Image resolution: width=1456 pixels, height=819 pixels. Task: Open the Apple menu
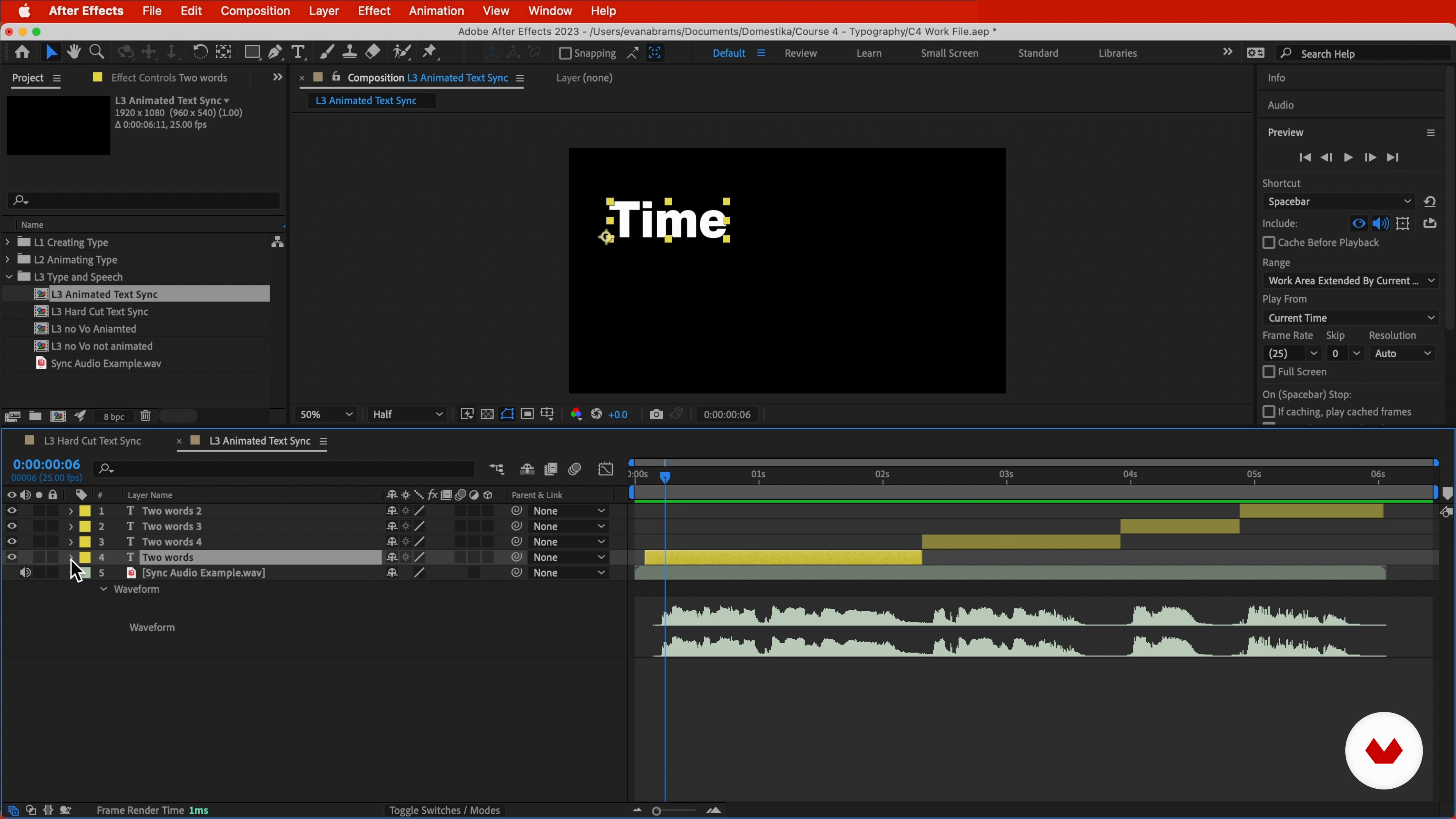[24, 11]
